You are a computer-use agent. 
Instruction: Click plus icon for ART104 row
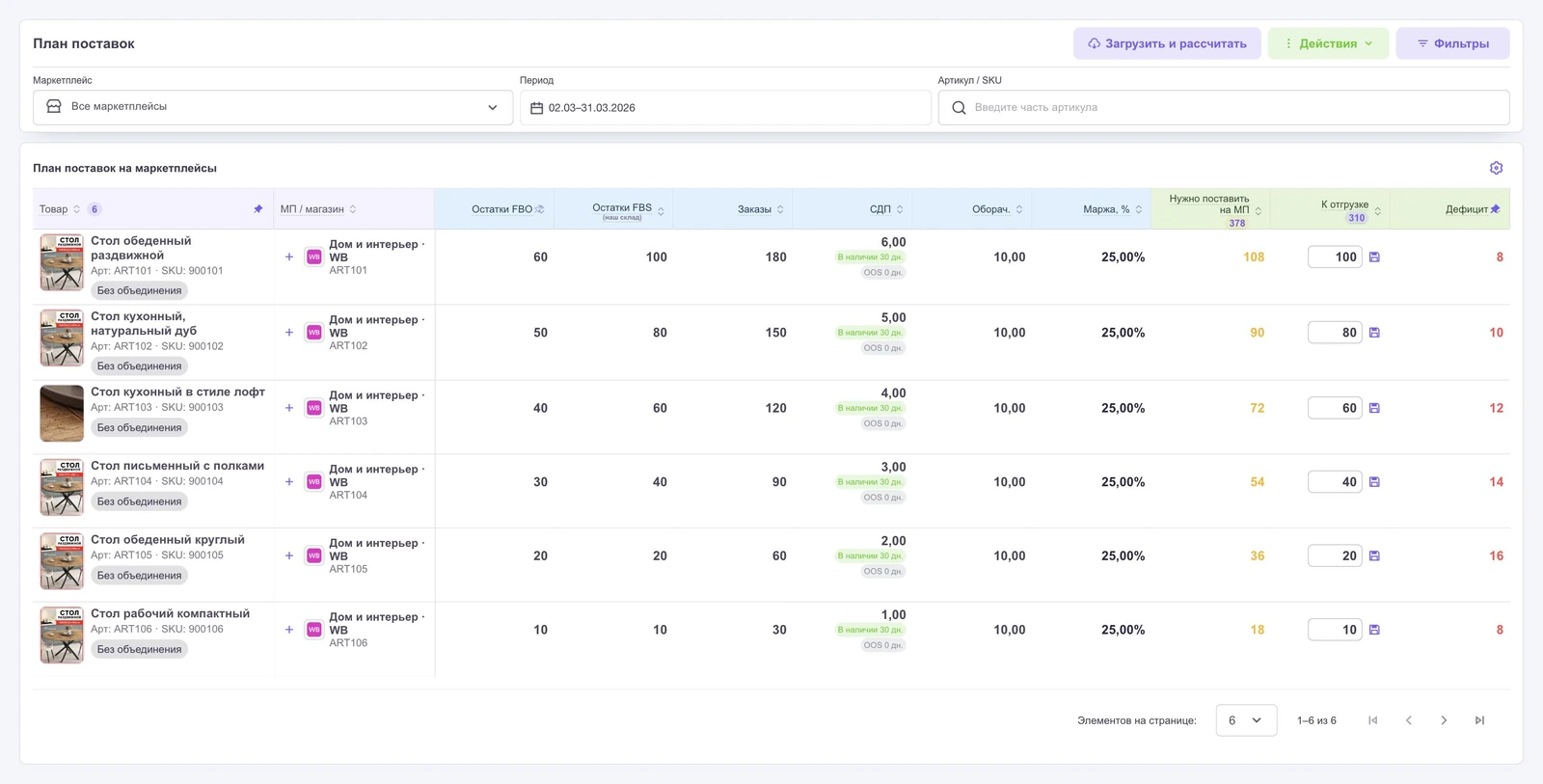[x=289, y=482]
